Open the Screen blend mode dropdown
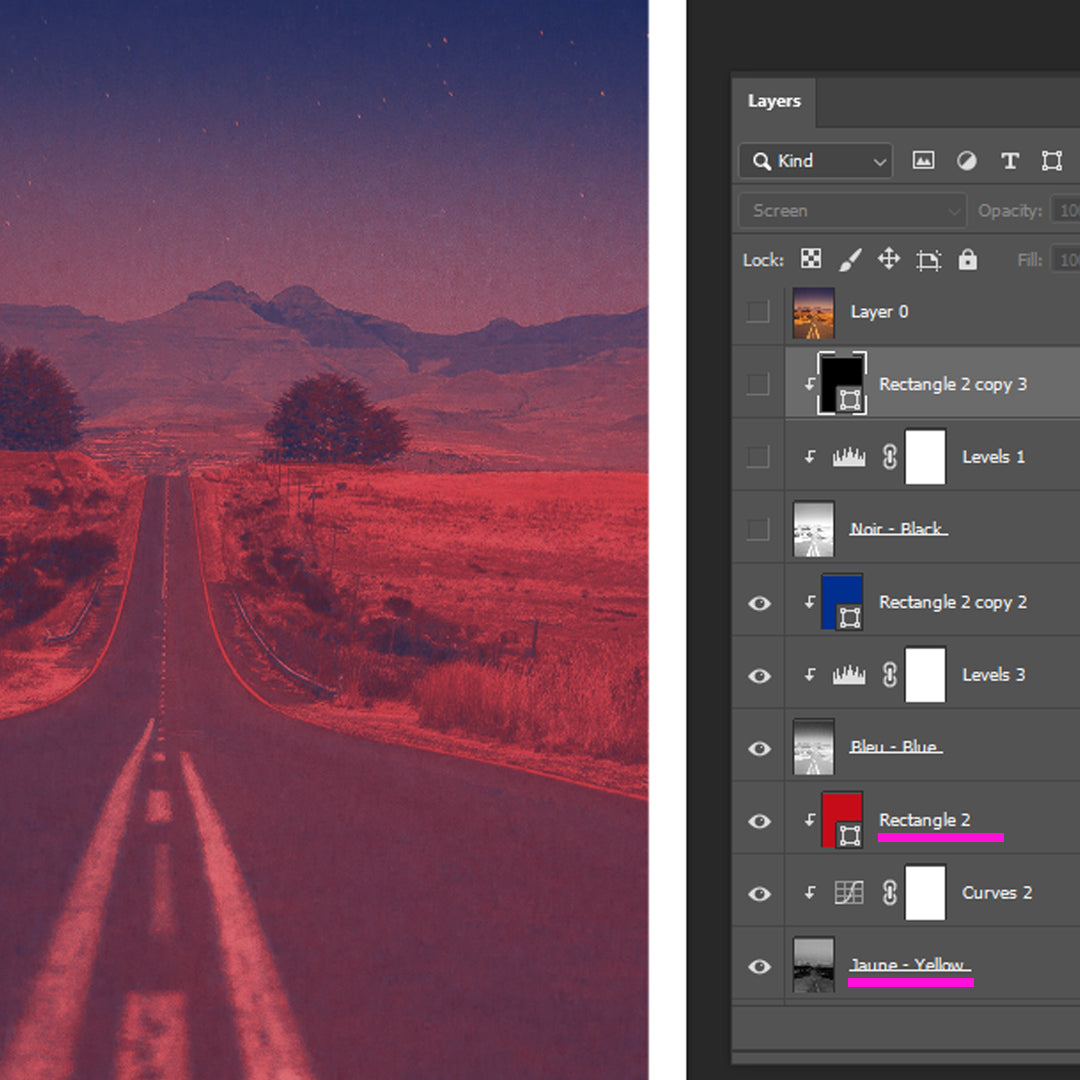1080x1080 pixels. point(852,211)
